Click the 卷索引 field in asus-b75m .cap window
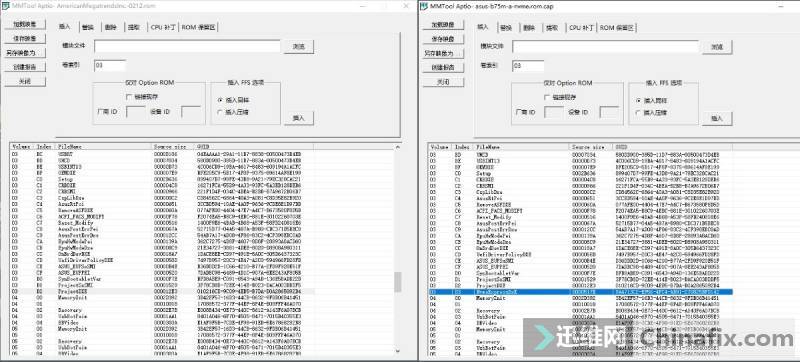 (x=528, y=66)
